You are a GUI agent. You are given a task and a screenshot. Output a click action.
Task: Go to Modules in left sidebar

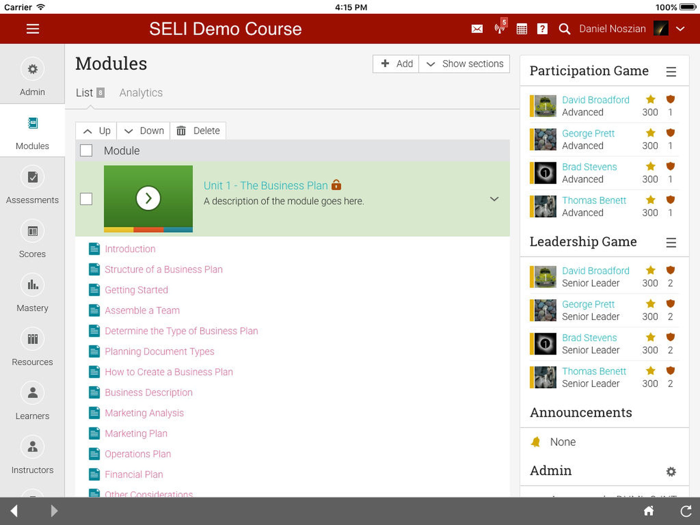[32, 131]
